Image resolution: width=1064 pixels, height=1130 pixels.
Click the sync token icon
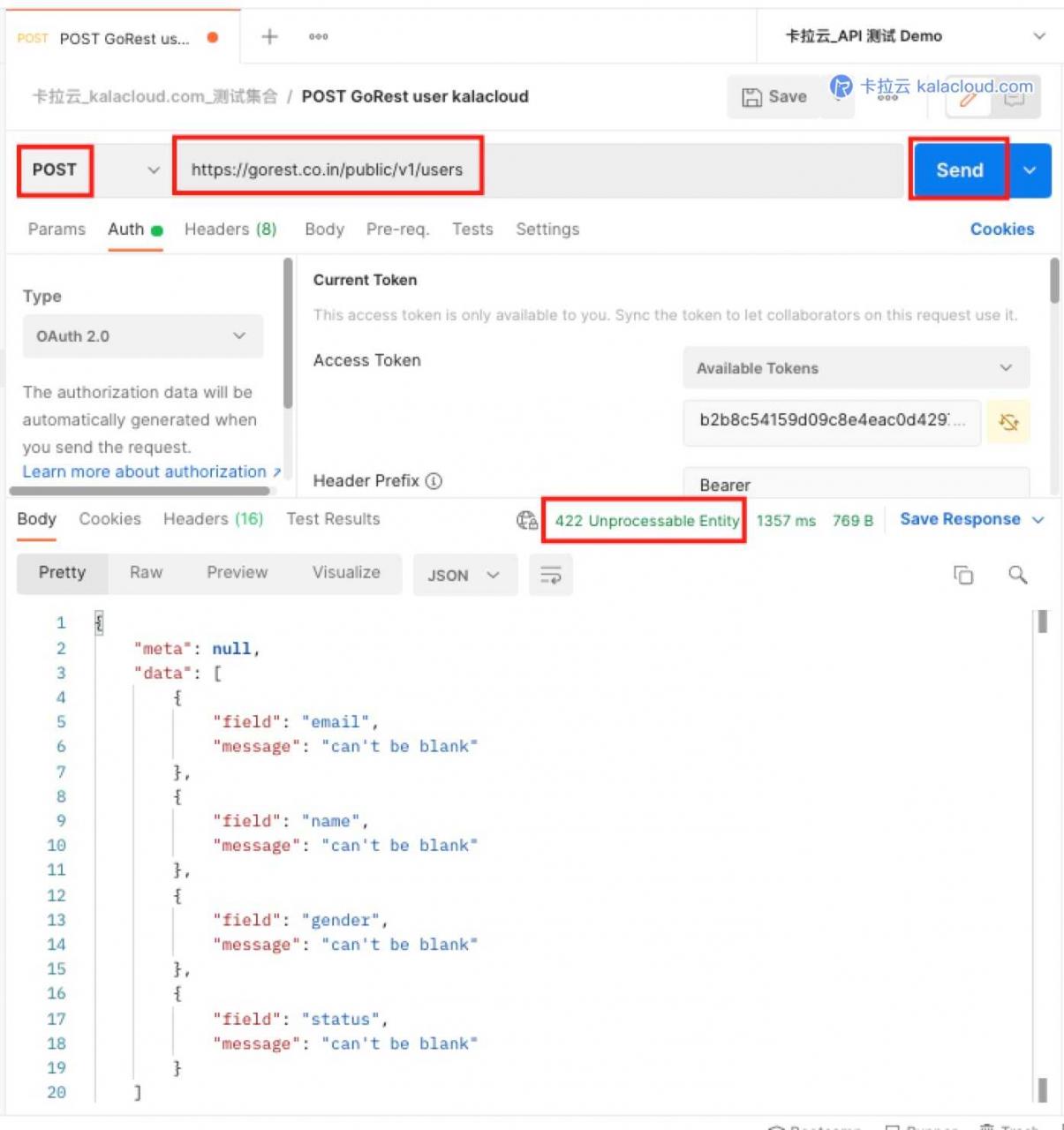(1008, 422)
